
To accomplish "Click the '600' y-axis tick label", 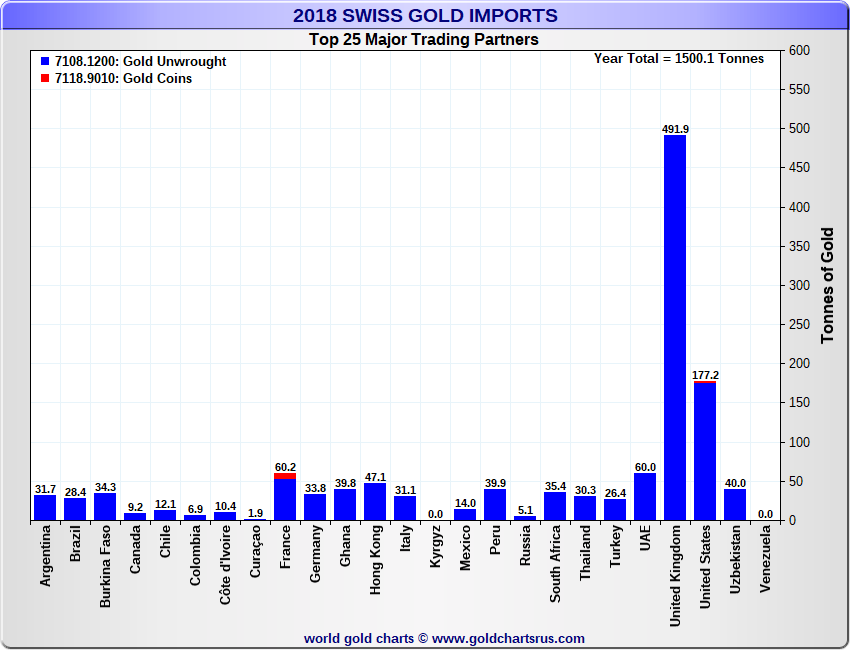I will pos(800,50).
